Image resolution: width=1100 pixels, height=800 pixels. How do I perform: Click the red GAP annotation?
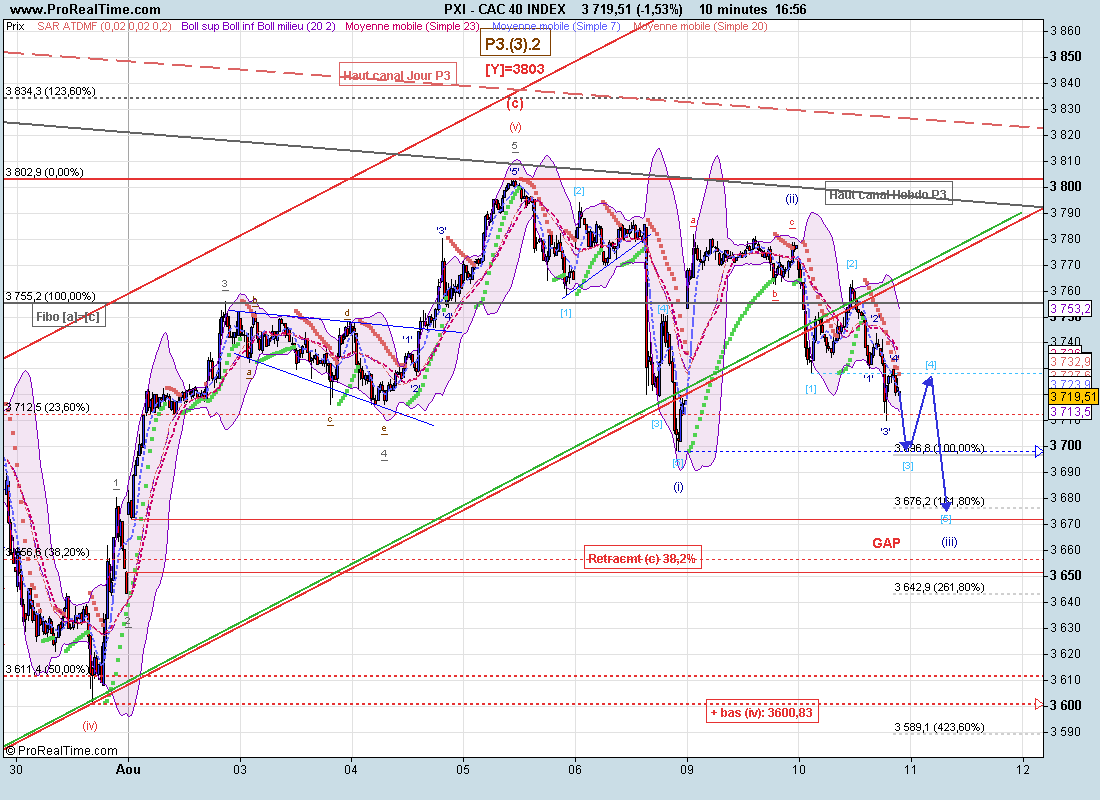point(886,542)
